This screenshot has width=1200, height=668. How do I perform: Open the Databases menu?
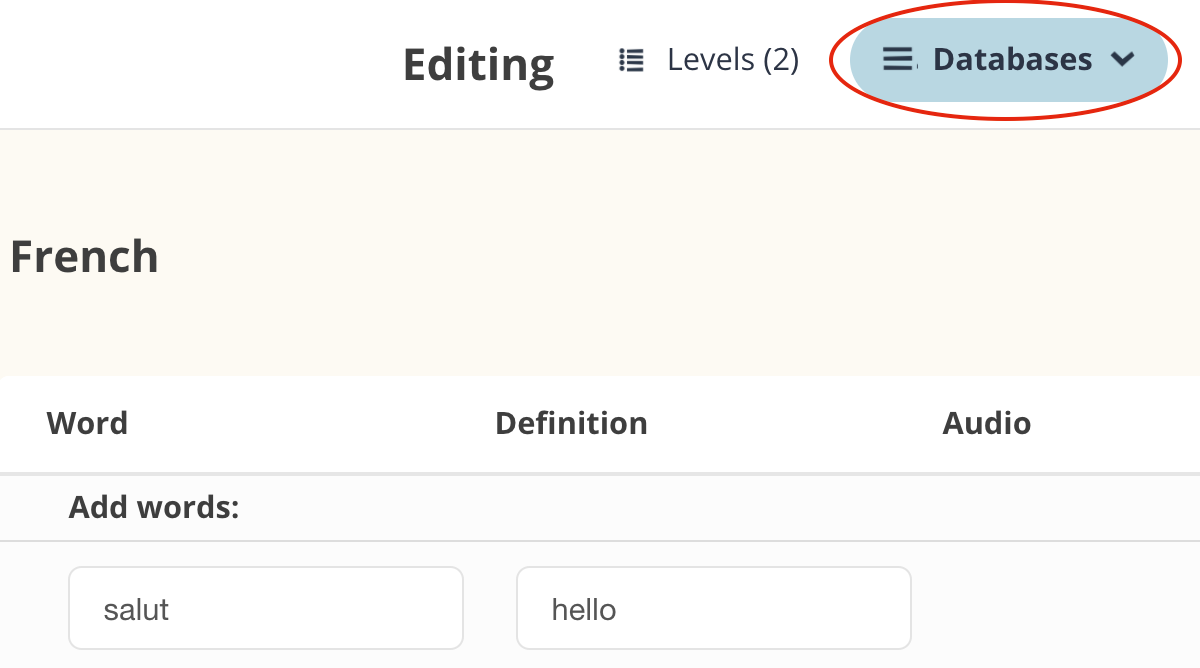(x=1011, y=60)
